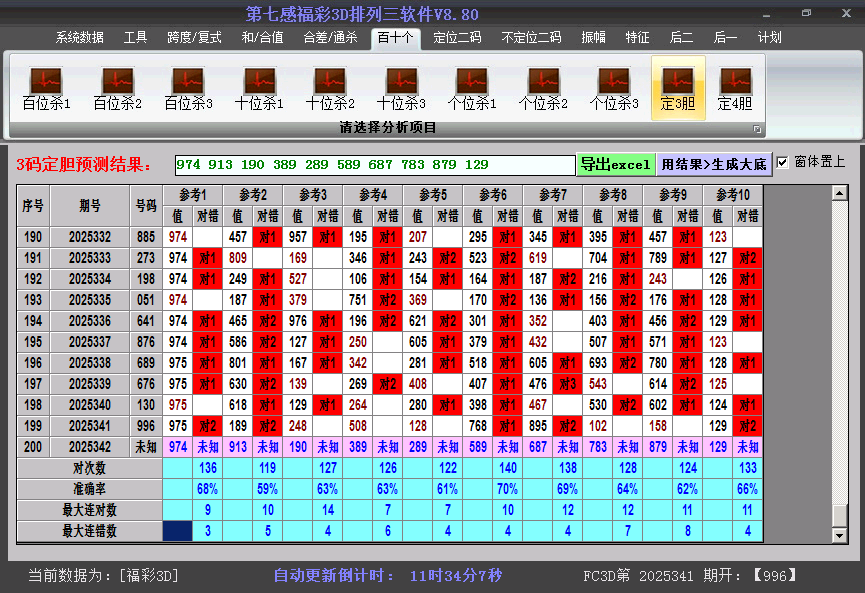Image resolution: width=865 pixels, height=593 pixels.
Task: Click the highlighted 定3胆 icon
Action: pyautogui.click(x=678, y=88)
